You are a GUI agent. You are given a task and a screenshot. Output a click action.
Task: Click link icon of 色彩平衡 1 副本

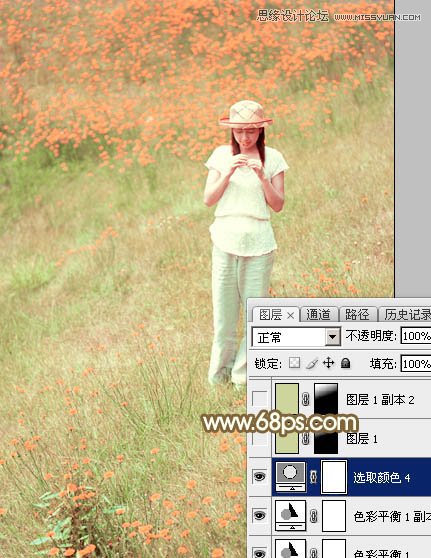click(314, 516)
